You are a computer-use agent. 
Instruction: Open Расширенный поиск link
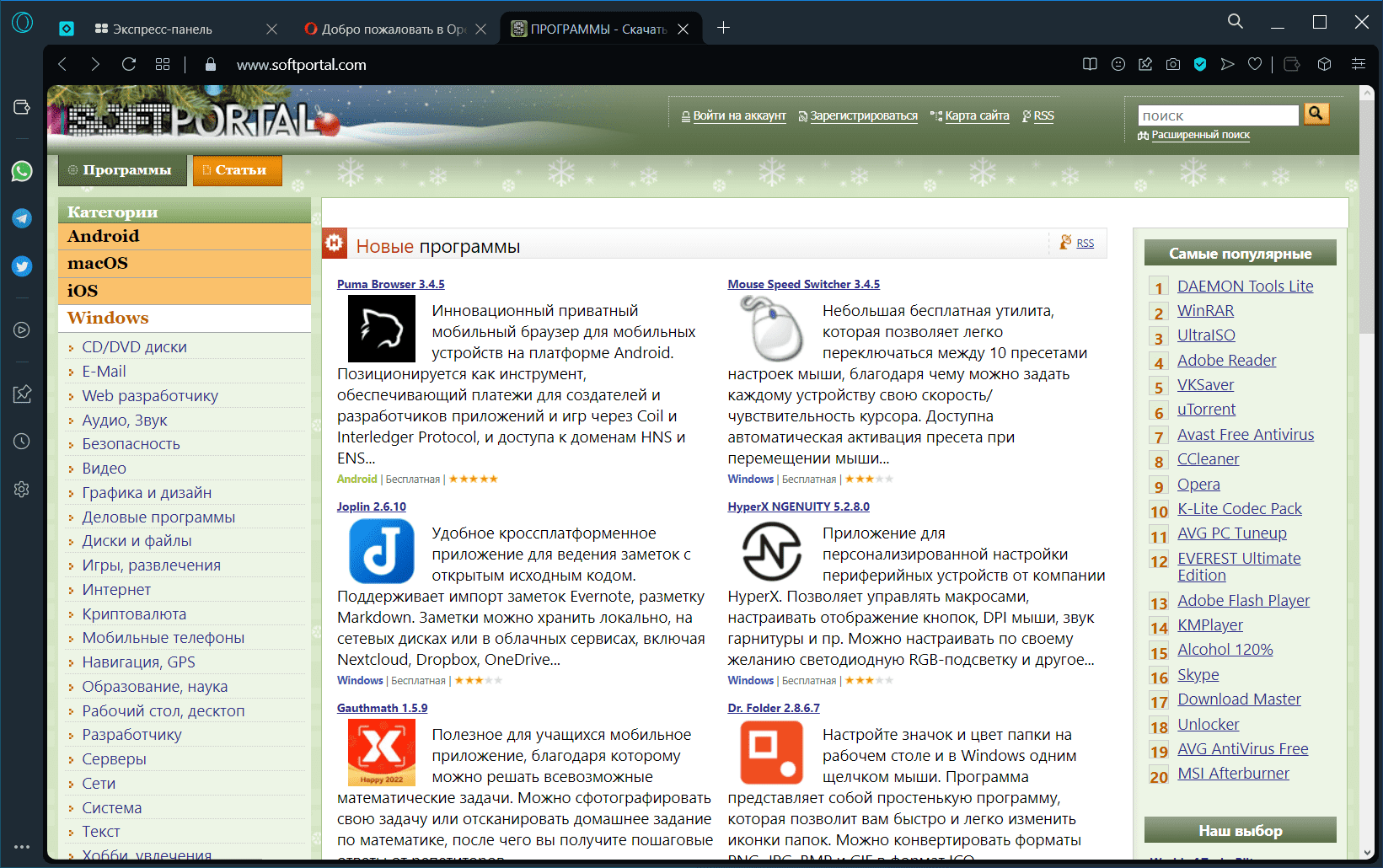pos(1200,135)
